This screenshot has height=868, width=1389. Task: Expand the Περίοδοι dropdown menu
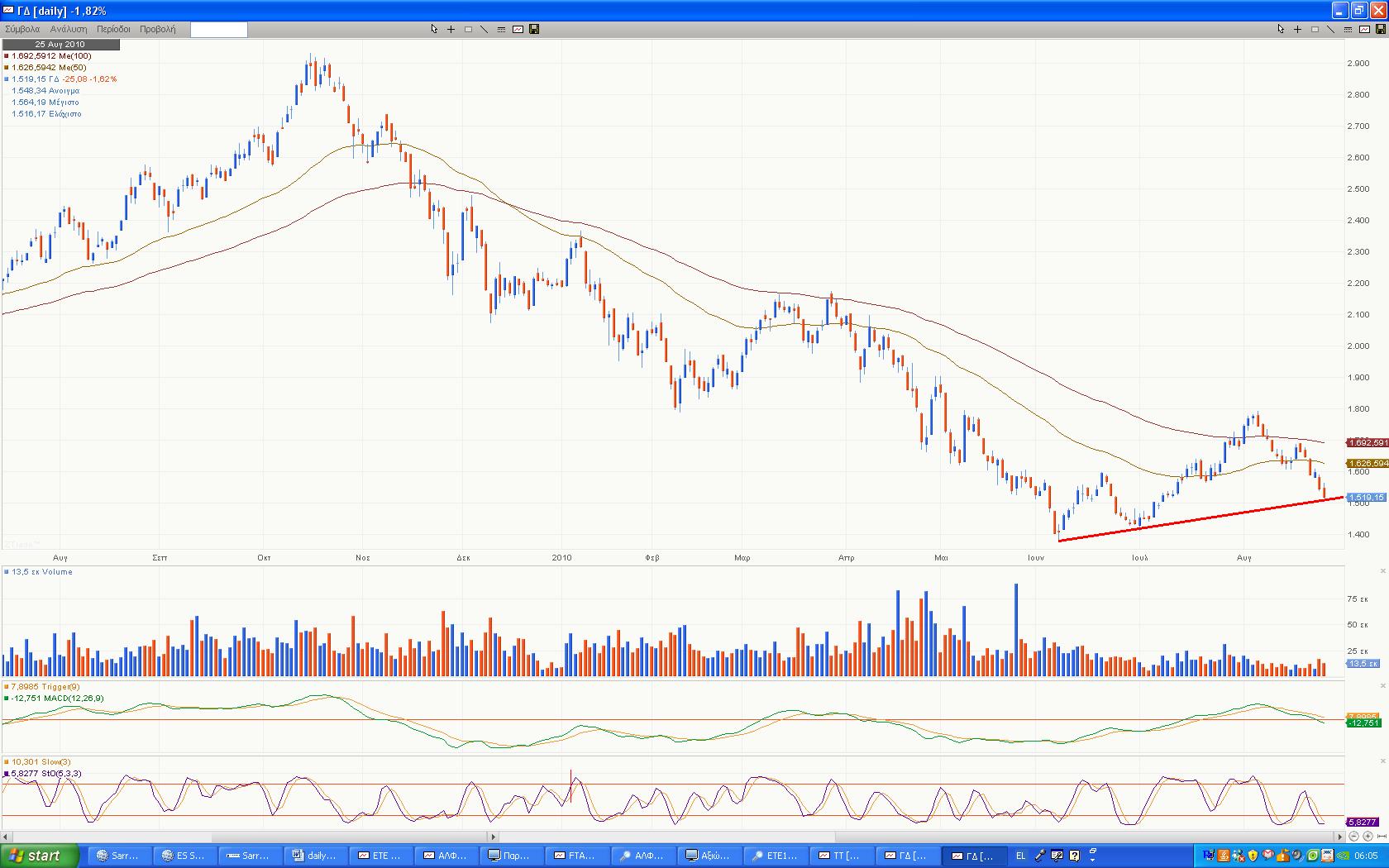(x=113, y=29)
